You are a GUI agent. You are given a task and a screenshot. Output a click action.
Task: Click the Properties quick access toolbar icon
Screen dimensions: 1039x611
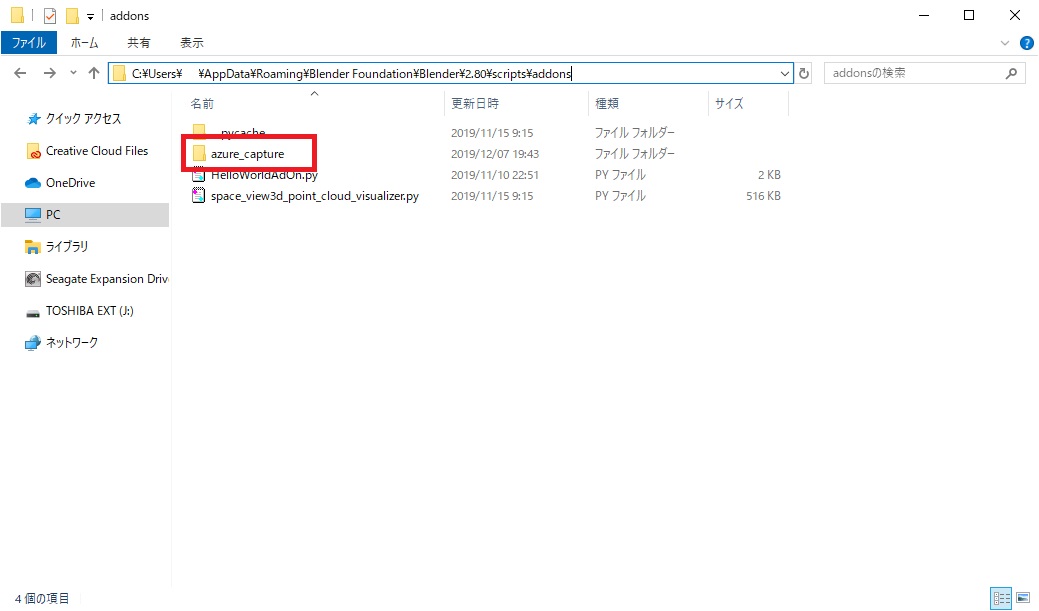[50, 15]
